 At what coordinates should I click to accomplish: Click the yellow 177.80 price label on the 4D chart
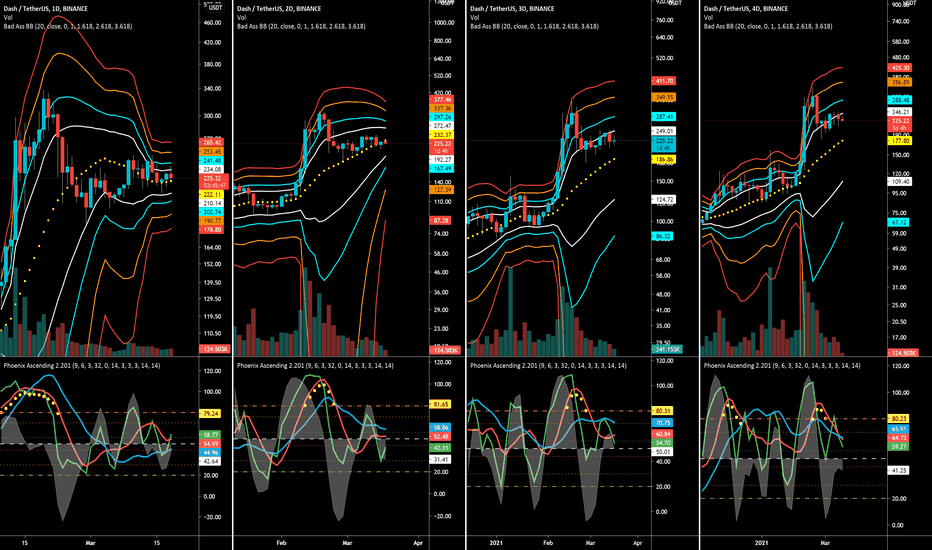point(899,141)
